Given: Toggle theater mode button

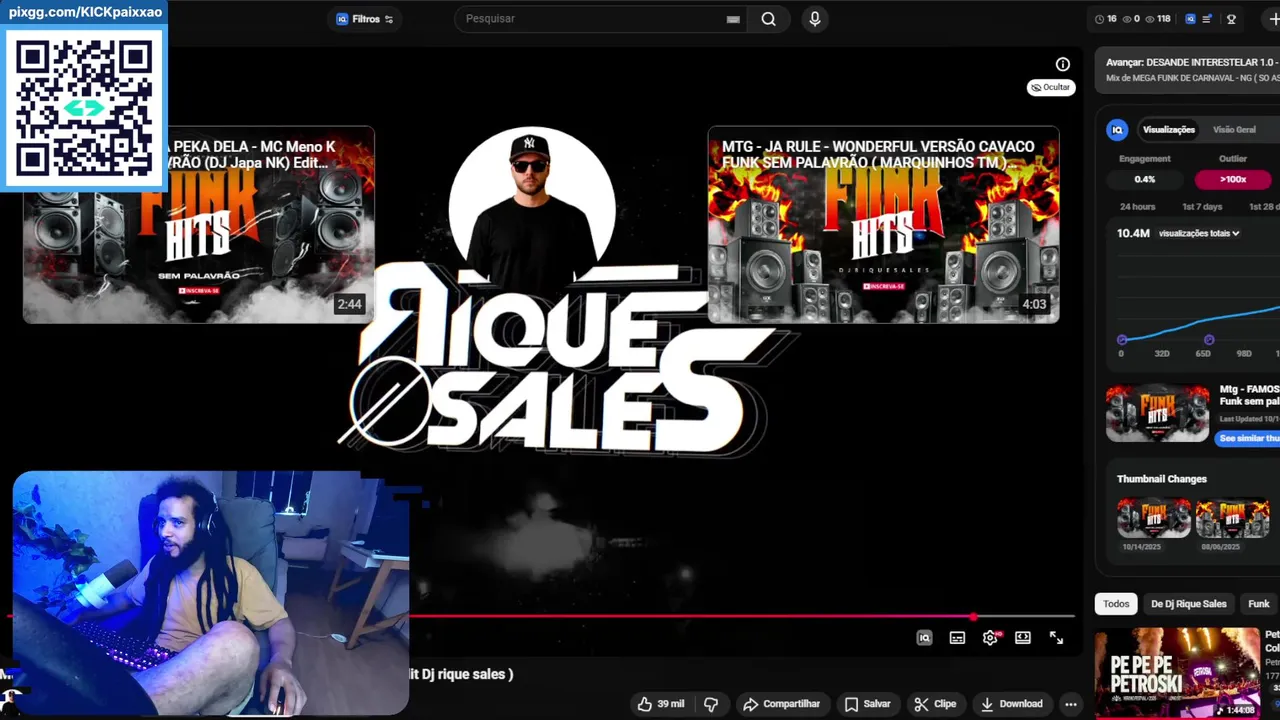Looking at the screenshot, I should [1023, 638].
